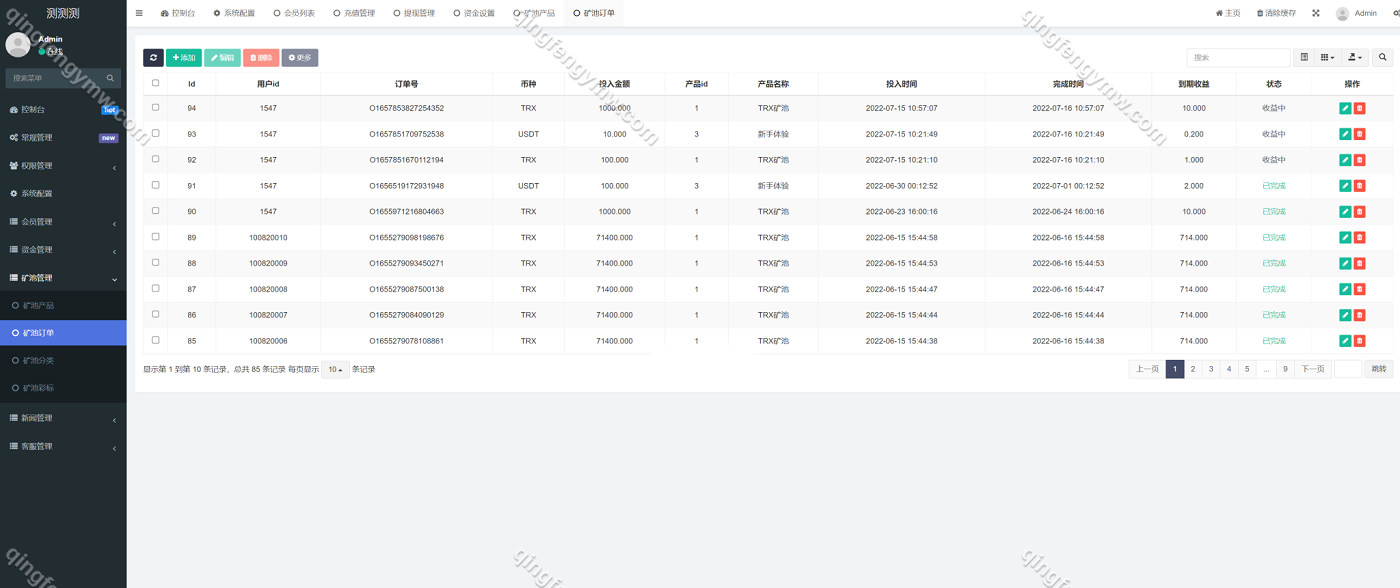Click the table search input field
1400x588 pixels.
click(1238, 58)
